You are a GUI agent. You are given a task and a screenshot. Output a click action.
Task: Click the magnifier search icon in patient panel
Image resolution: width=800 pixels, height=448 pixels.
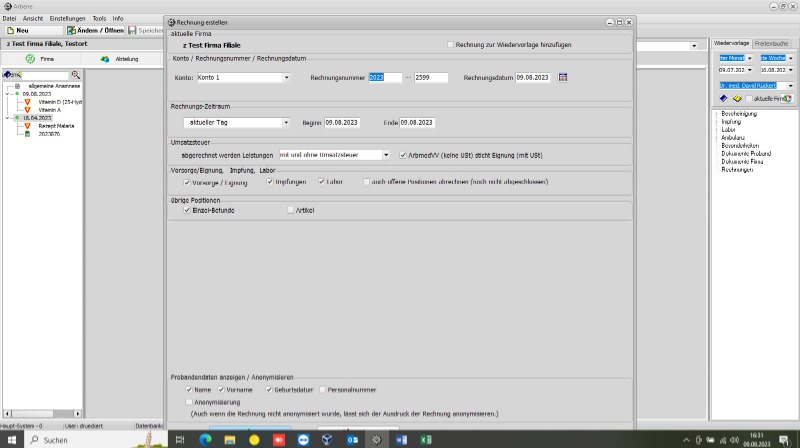(x=75, y=75)
